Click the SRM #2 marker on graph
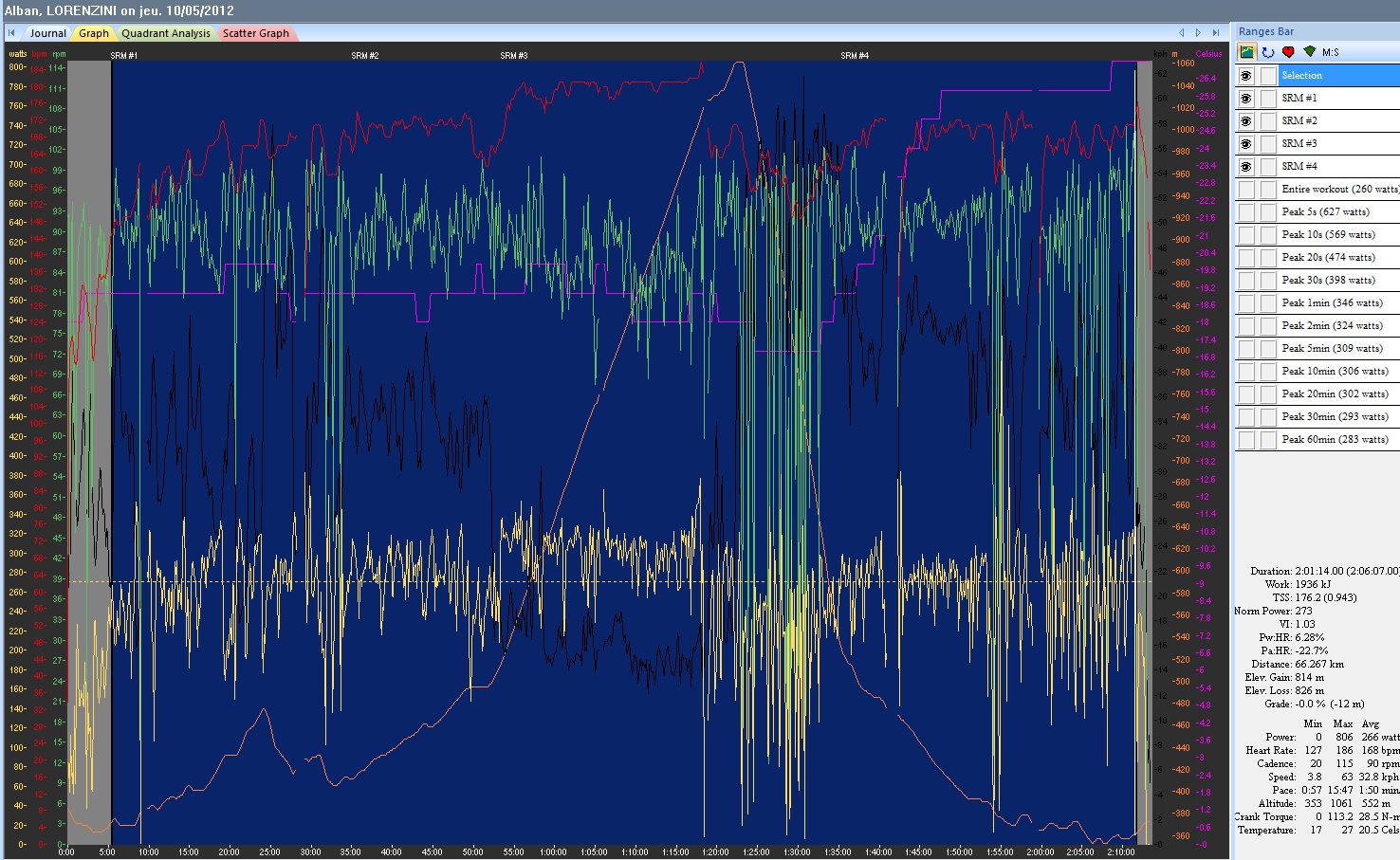1400x860 pixels. coord(365,56)
